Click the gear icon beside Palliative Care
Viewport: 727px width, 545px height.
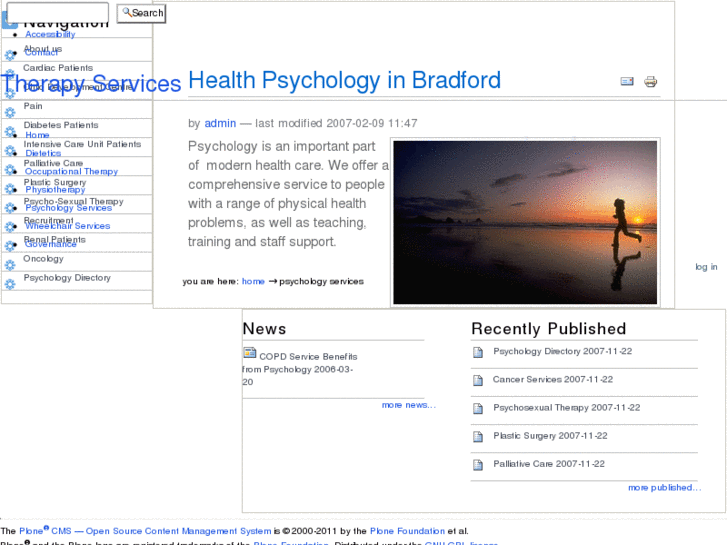coord(10,170)
